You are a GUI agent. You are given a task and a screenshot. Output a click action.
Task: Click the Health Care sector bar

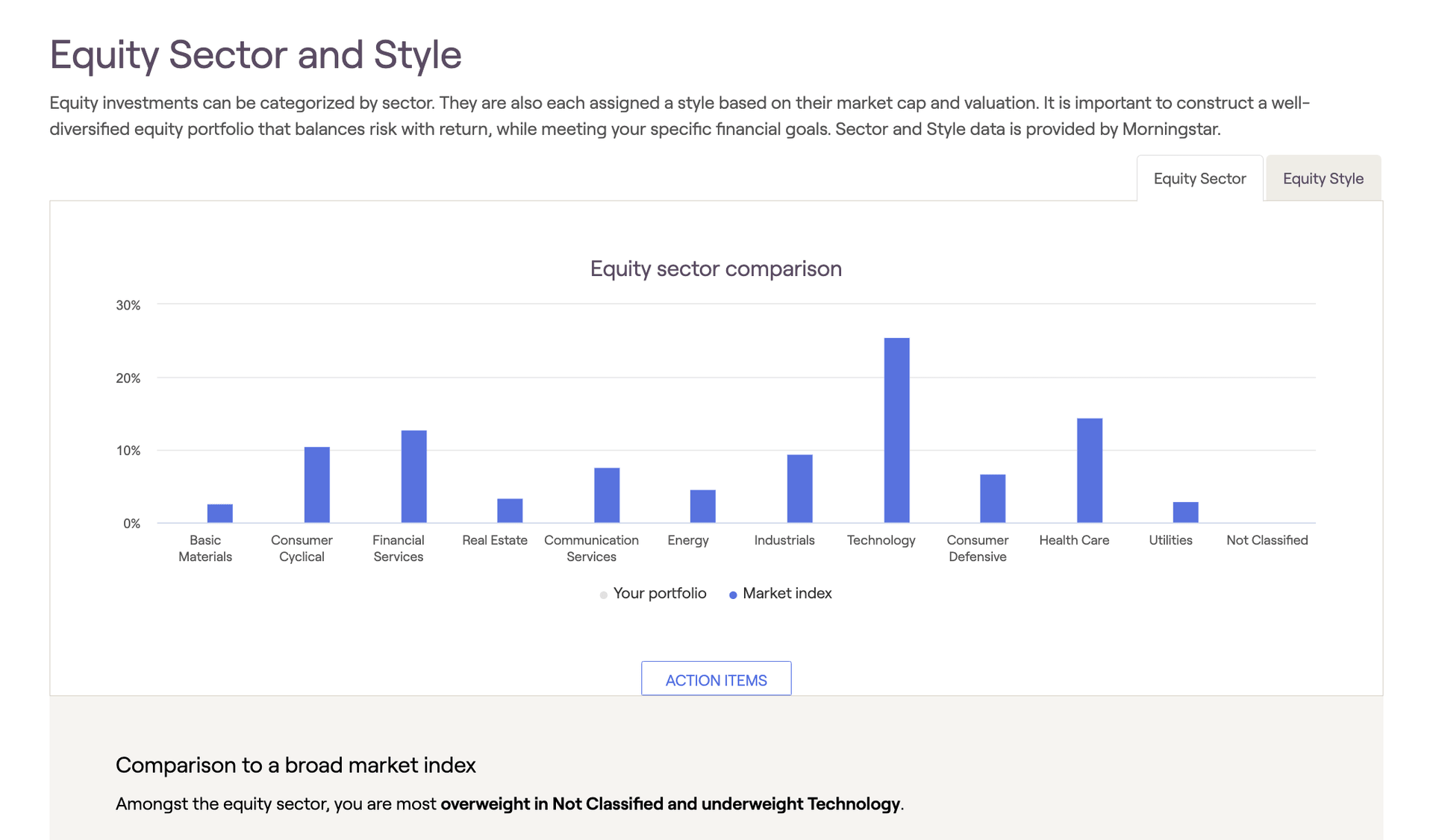1089,470
